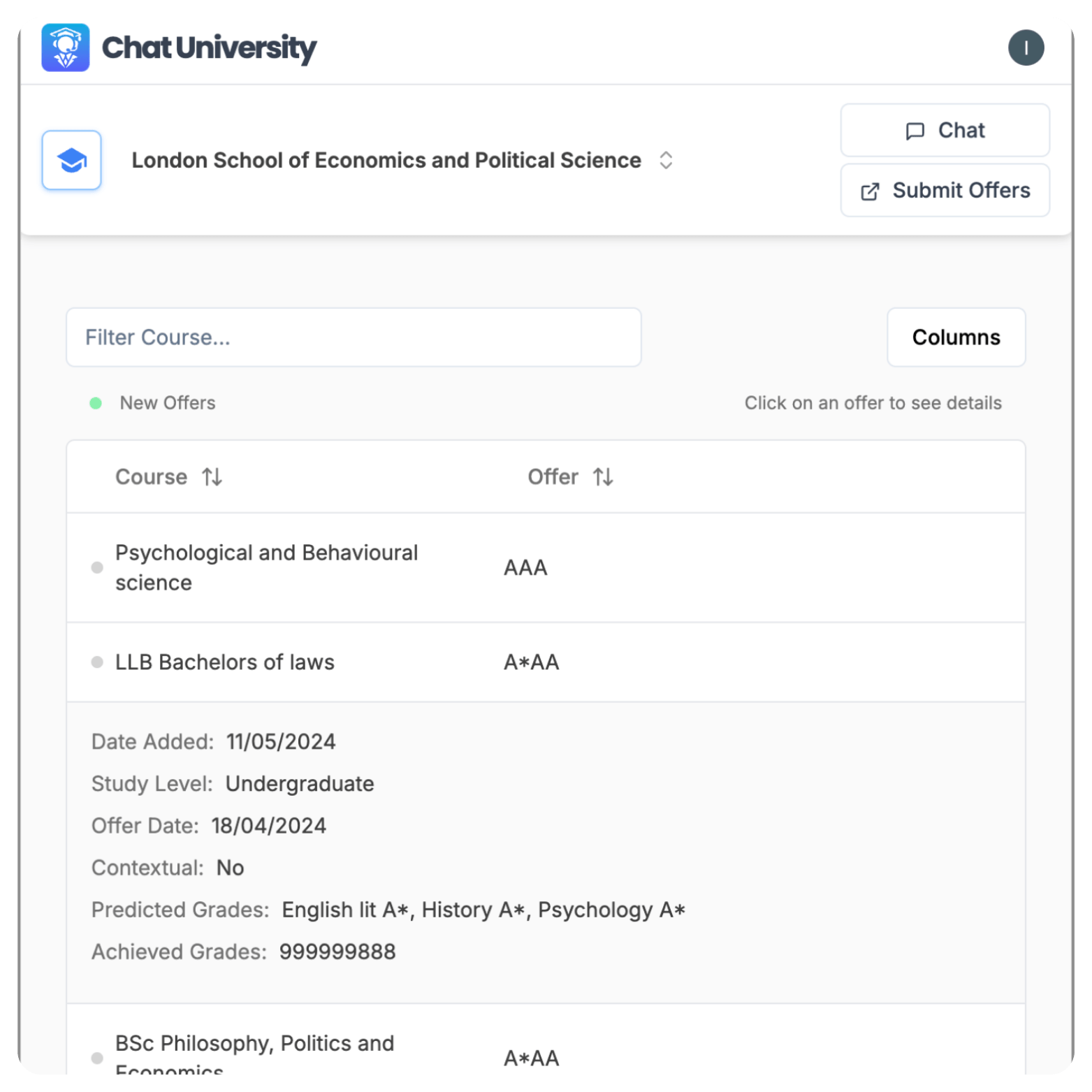Open the Columns dropdown

[956, 337]
